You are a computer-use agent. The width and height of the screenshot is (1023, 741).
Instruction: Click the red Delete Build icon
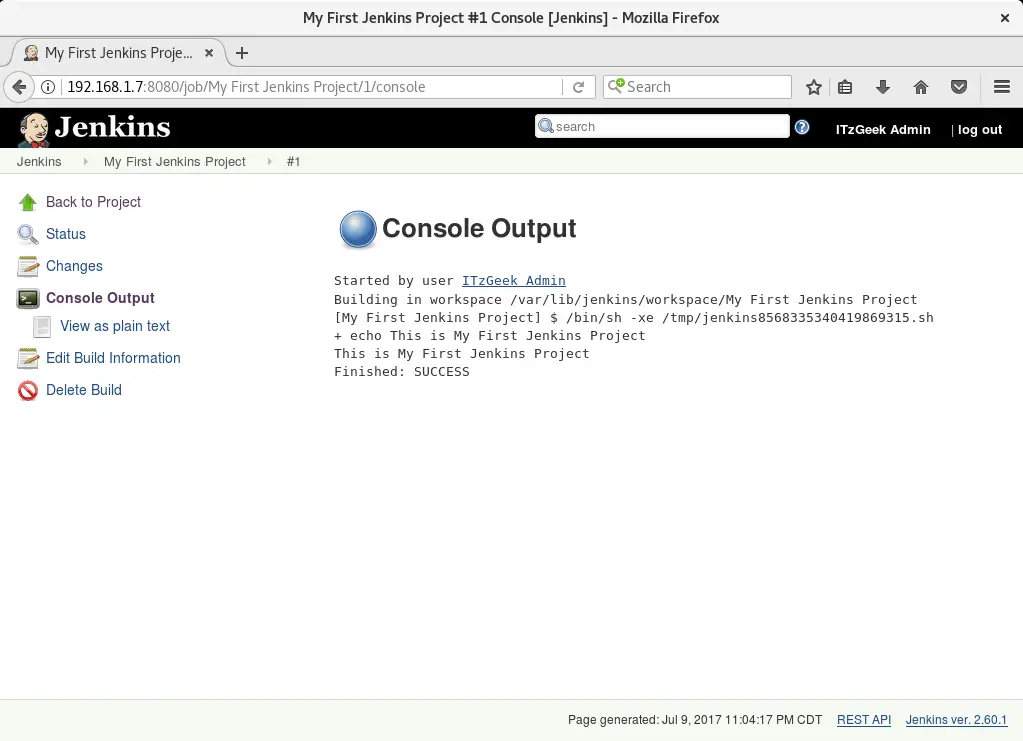pyautogui.click(x=27, y=390)
